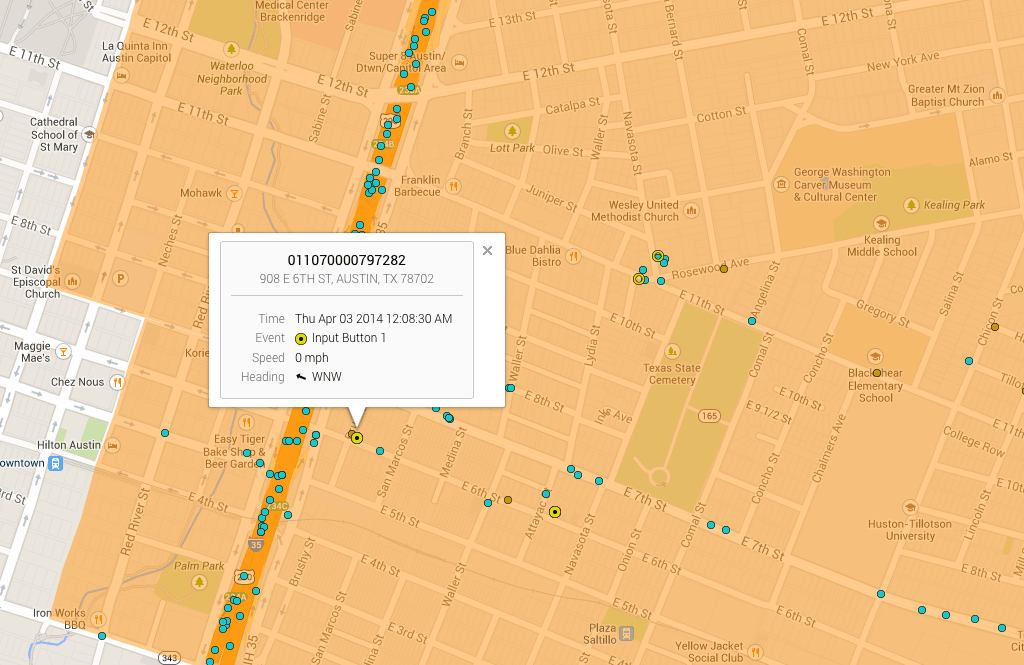Click the Easy Tiger restaurant icon
This screenshot has height=665, width=1024.
click(x=246, y=422)
